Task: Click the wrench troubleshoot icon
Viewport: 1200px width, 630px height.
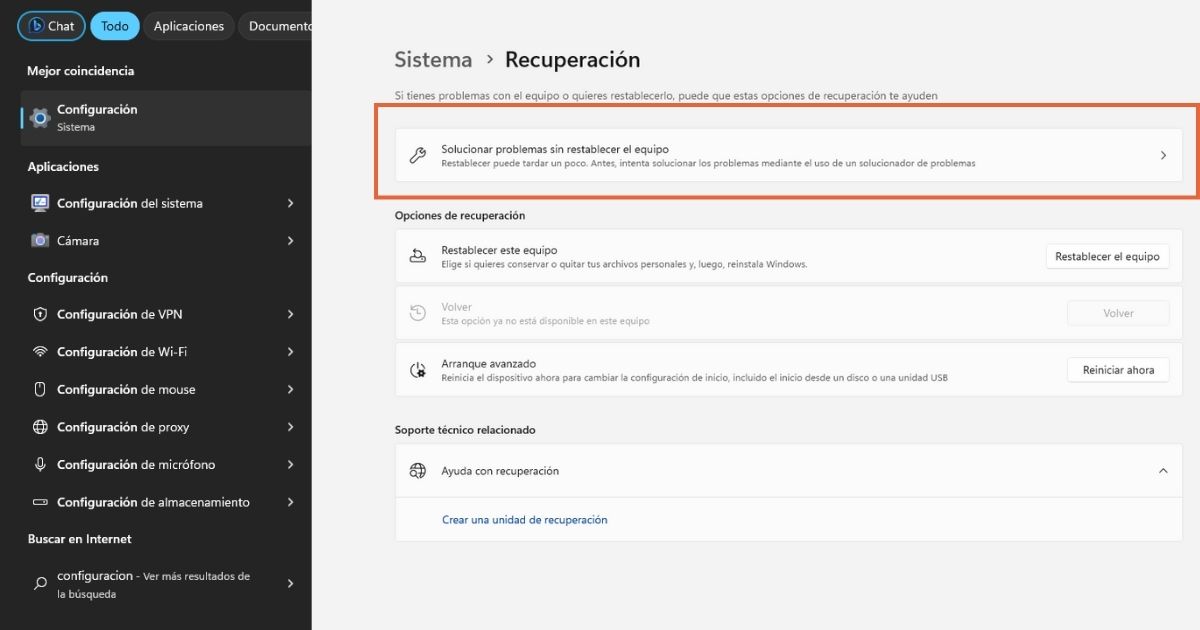Action: point(418,155)
